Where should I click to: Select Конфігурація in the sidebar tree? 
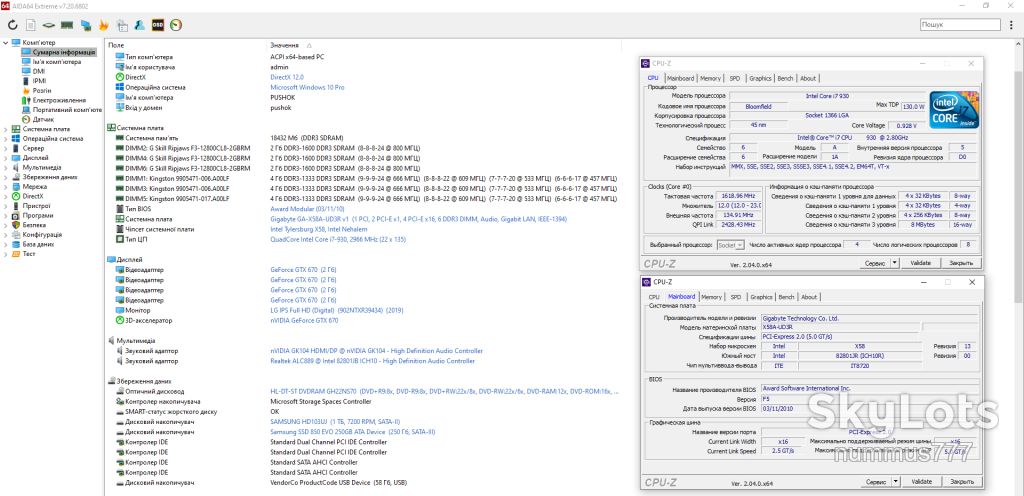point(42,234)
